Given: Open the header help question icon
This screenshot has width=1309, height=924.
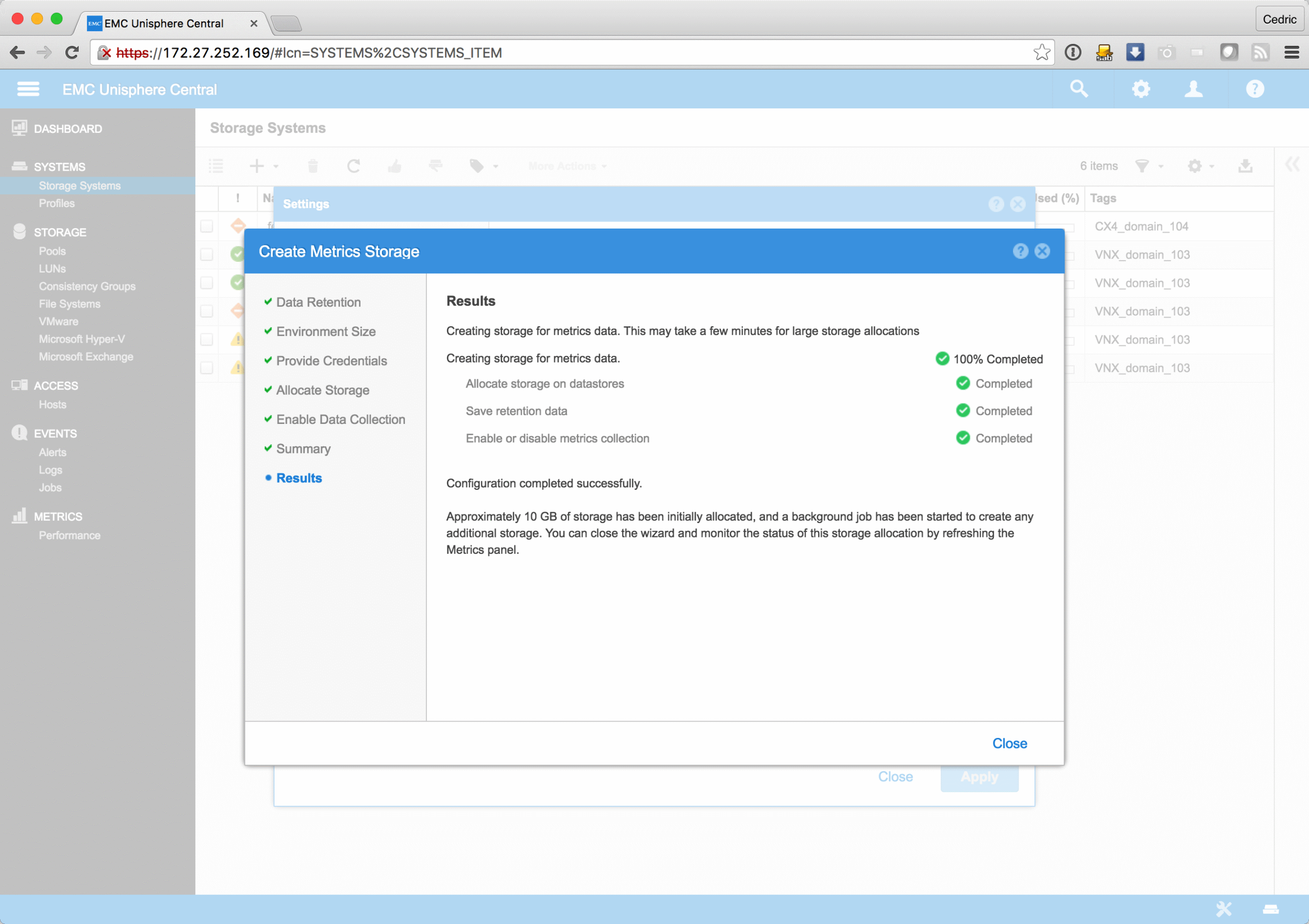Looking at the screenshot, I should click(x=1254, y=89).
